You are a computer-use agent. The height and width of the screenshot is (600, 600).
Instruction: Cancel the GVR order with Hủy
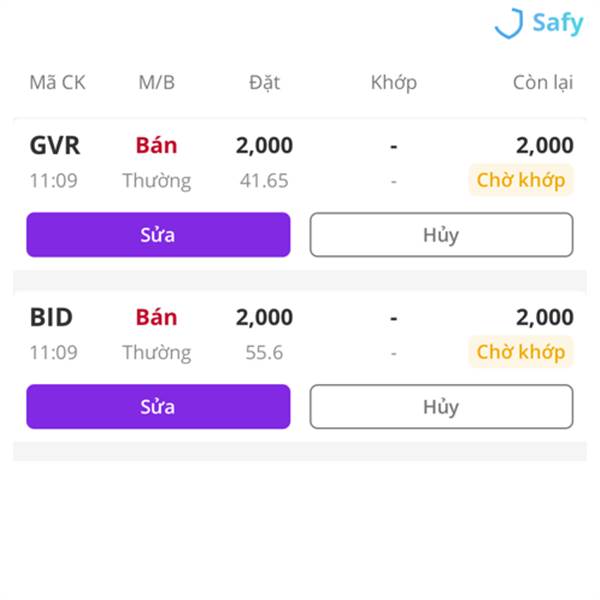click(x=441, y=235)
